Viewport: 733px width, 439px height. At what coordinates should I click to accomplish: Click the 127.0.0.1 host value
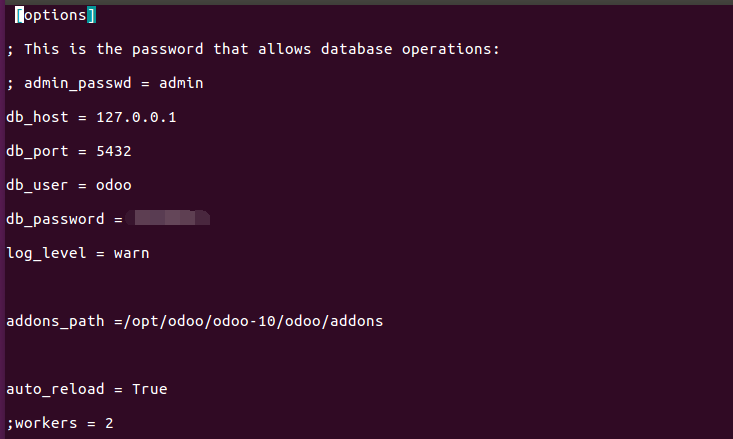(137, 117)
